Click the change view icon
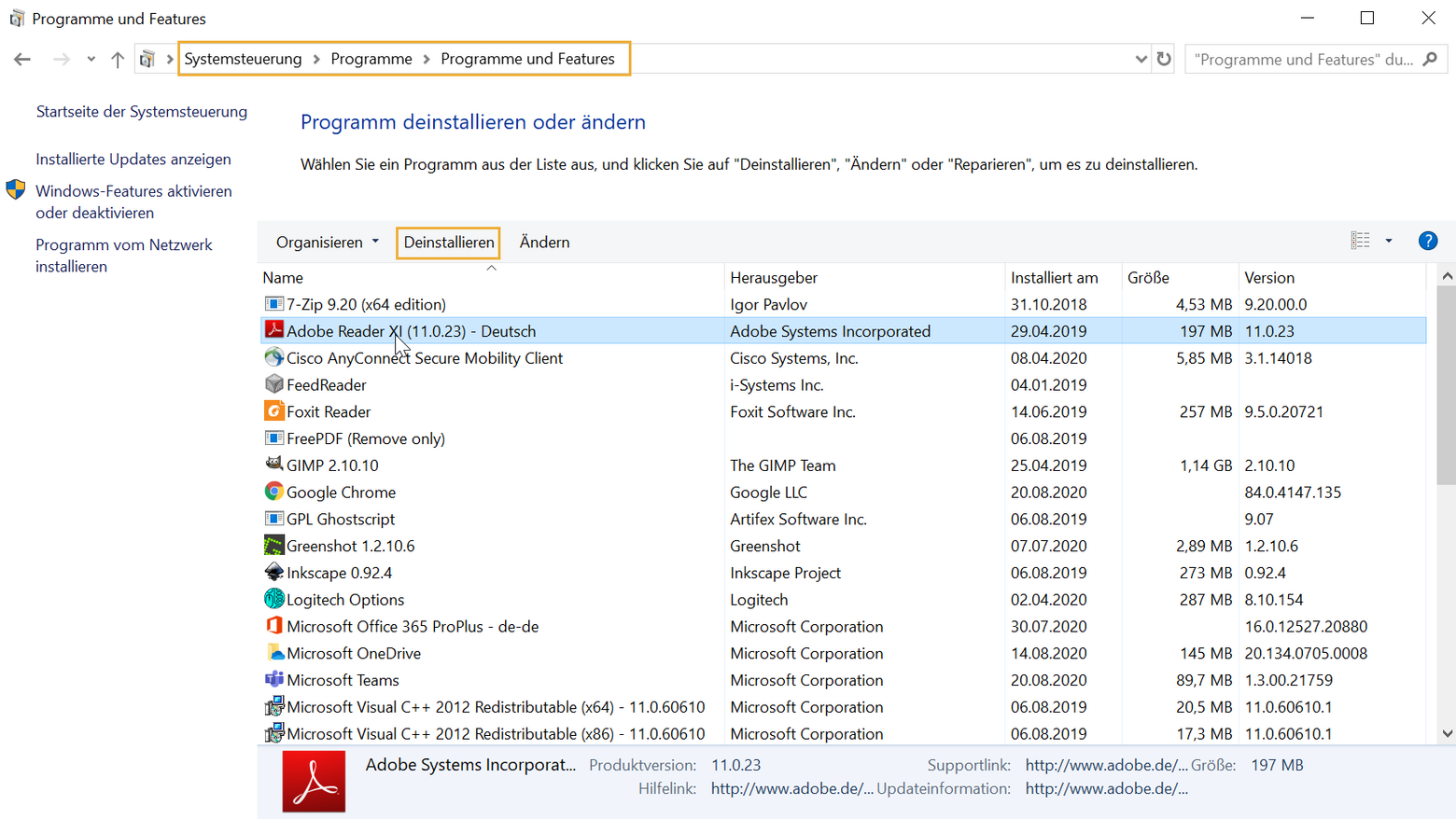The height and width of the screenshot is (819, 1456). pos(1362,240)
